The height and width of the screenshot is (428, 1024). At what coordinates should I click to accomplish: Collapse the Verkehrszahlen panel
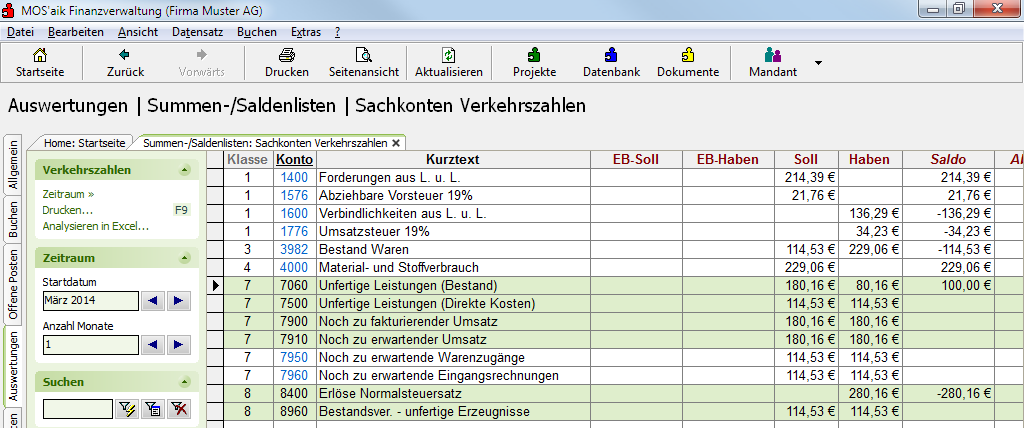click(185, 171)
